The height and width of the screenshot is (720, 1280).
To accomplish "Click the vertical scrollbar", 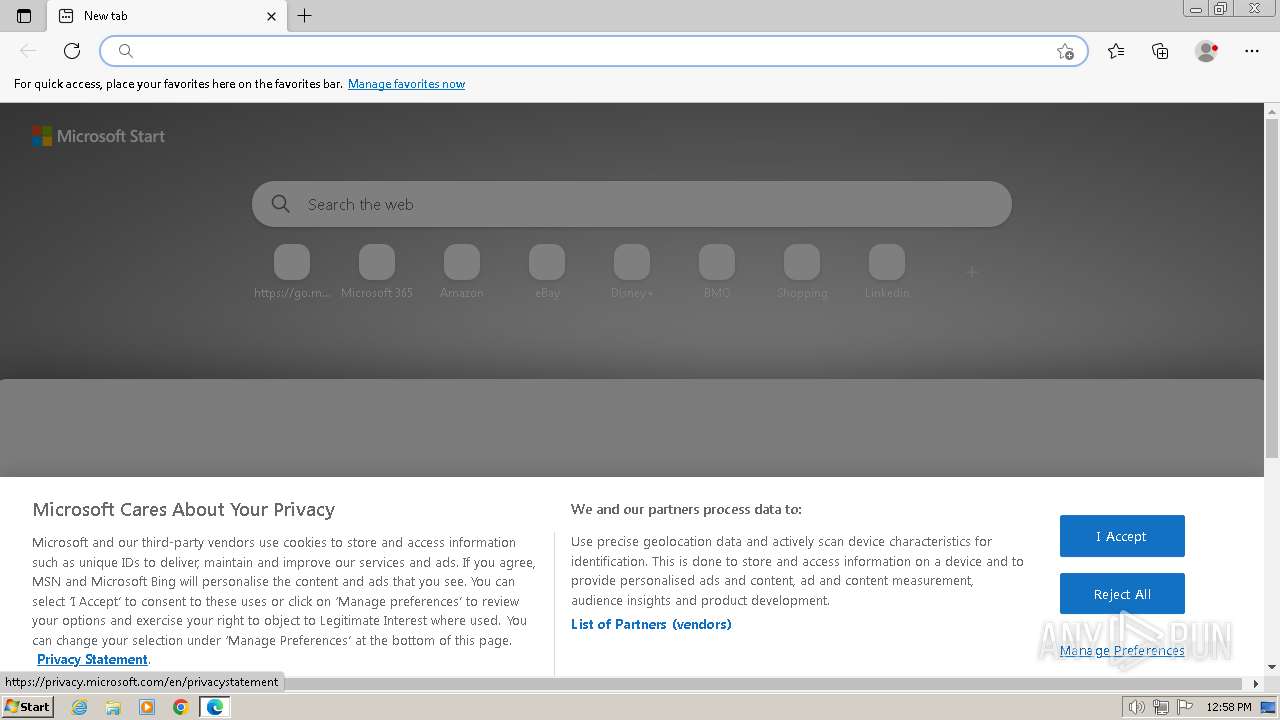I will [x=1272, y=289].
